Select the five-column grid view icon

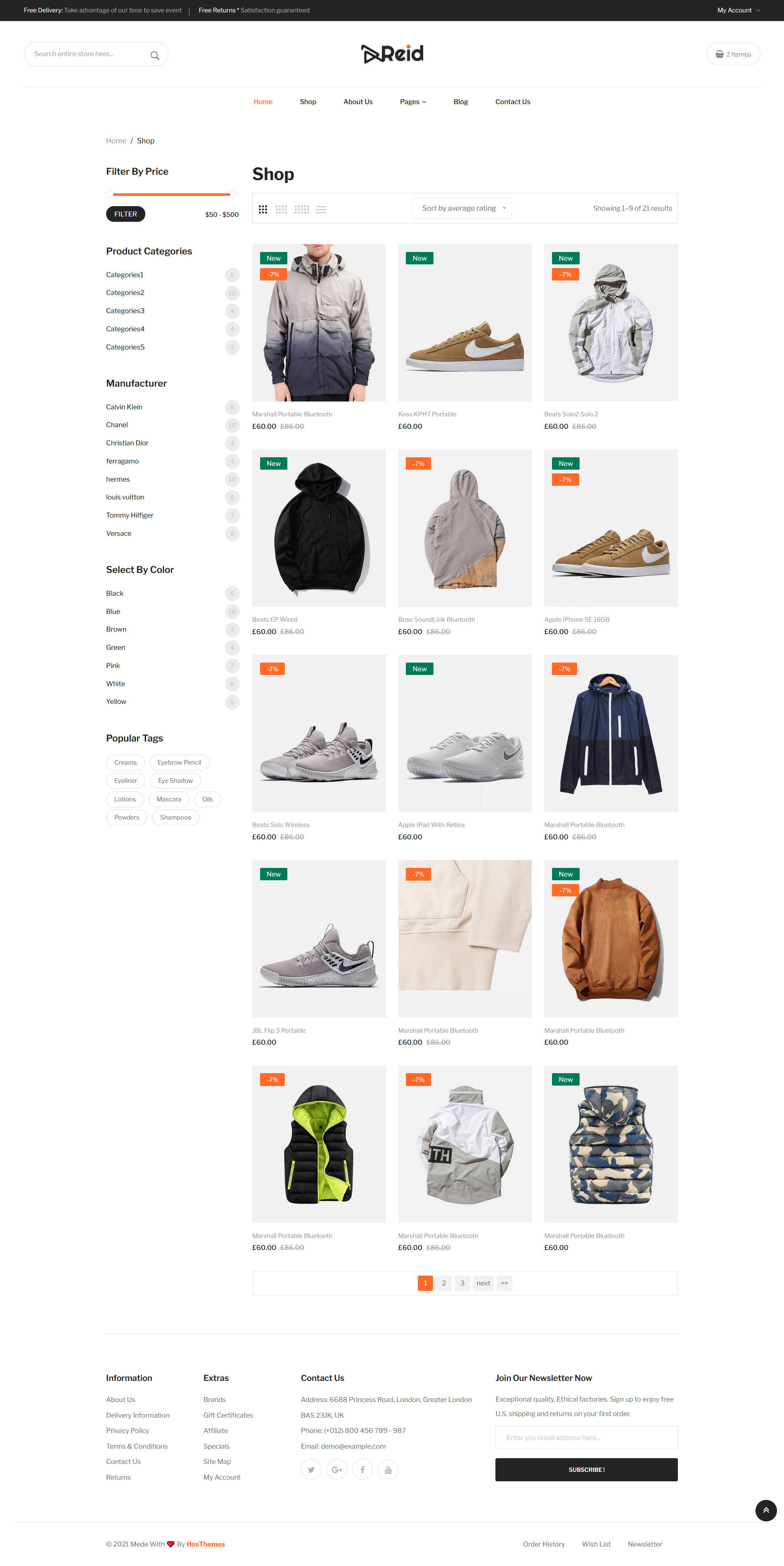pos(301,209)
